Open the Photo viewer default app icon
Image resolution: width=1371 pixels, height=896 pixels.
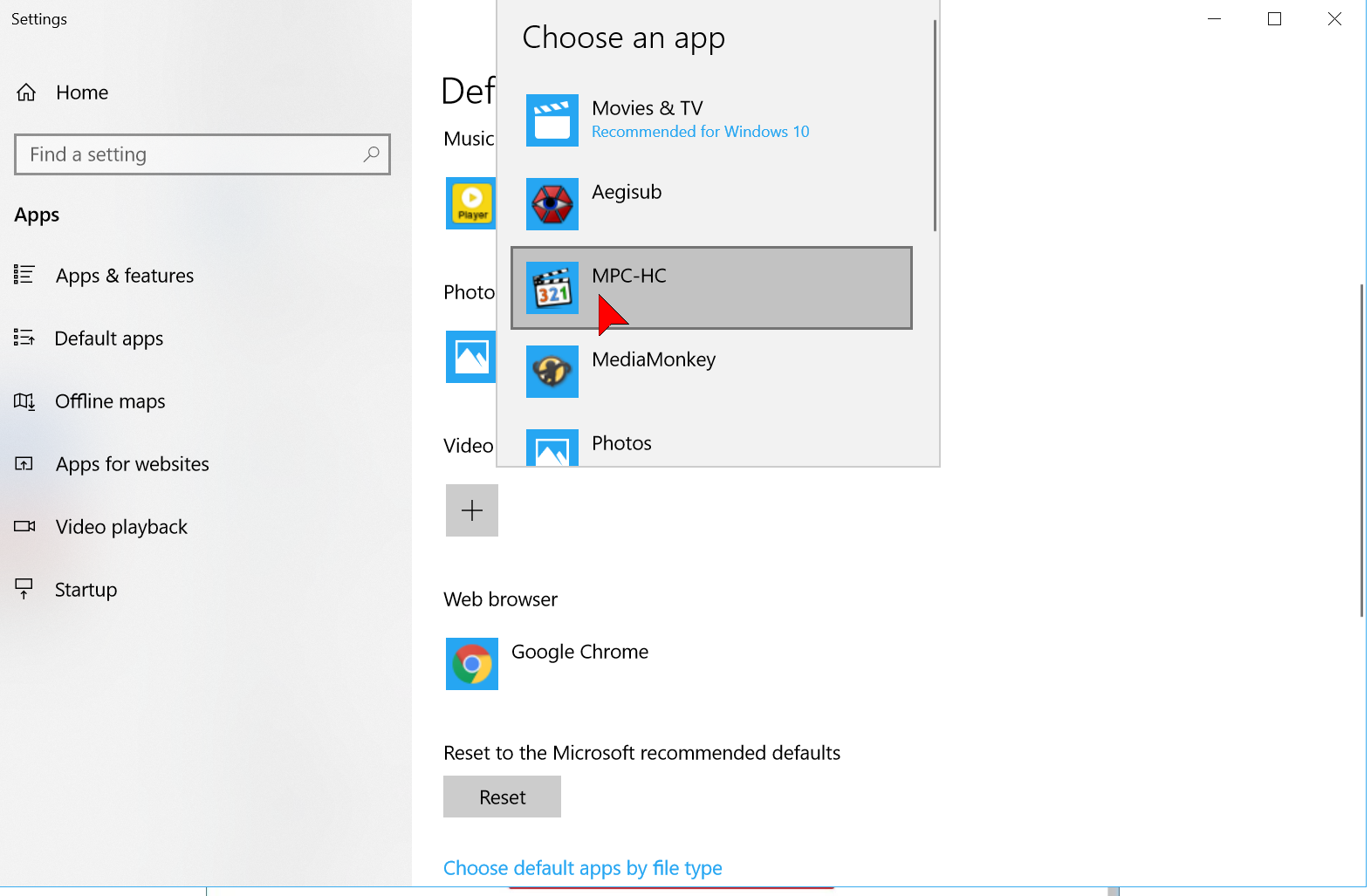pos(470,357)
